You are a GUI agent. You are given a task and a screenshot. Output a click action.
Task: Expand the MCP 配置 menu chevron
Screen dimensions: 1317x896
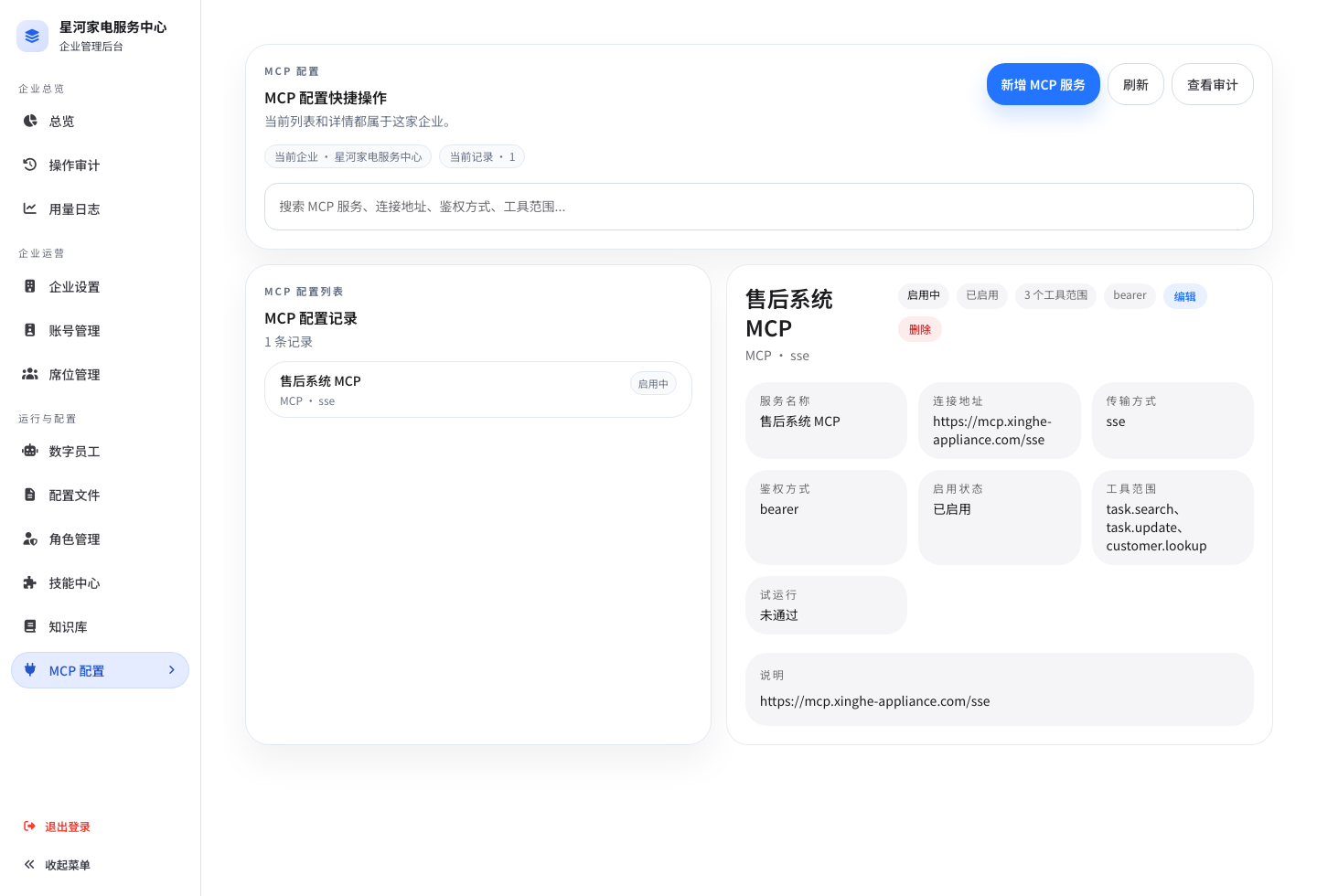pyautogui.click(x=171, y=670)
